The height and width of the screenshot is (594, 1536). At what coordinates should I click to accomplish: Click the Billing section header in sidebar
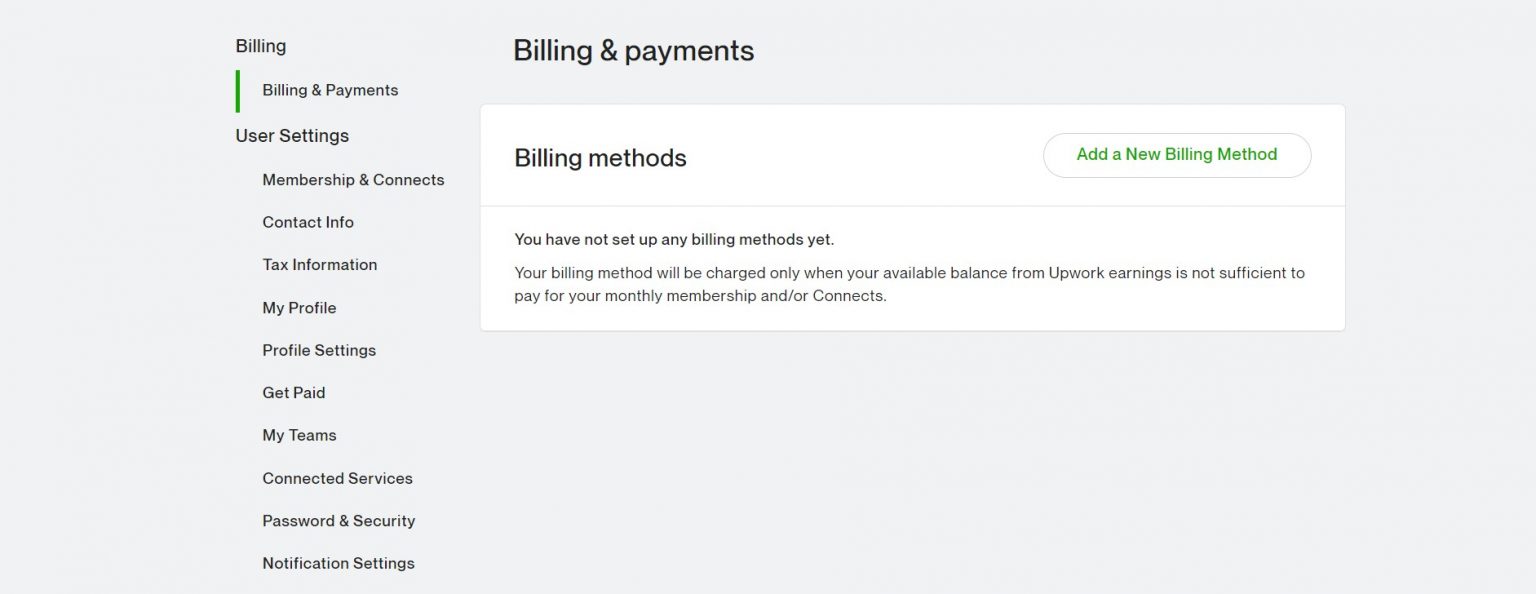click(x=260, y=46)
